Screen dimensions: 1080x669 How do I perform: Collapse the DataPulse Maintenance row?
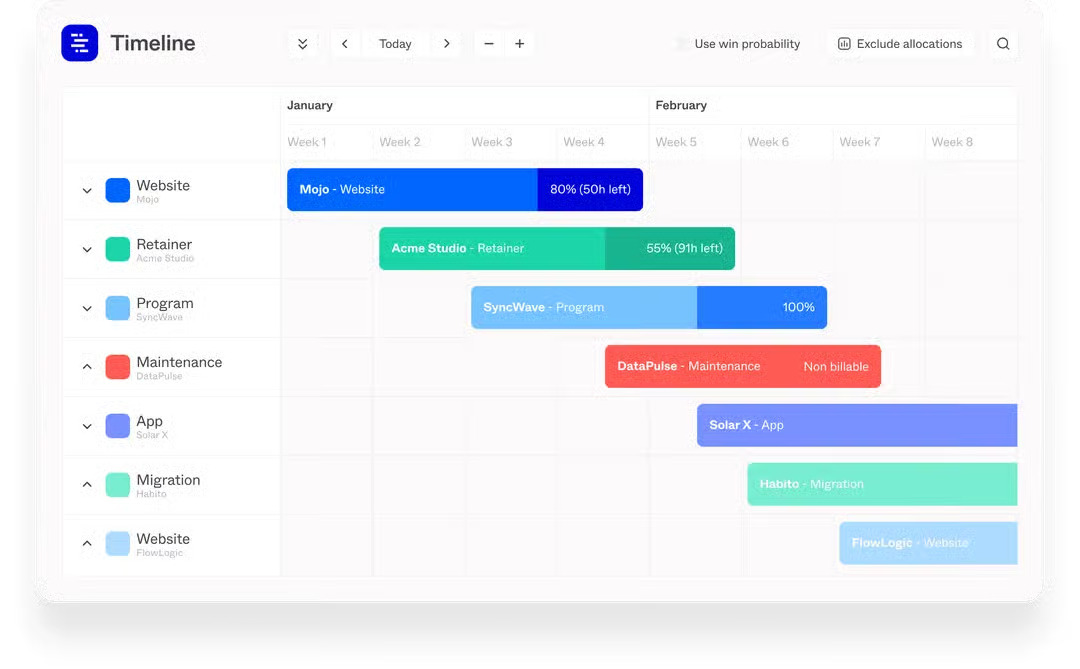tap(87, 367)
